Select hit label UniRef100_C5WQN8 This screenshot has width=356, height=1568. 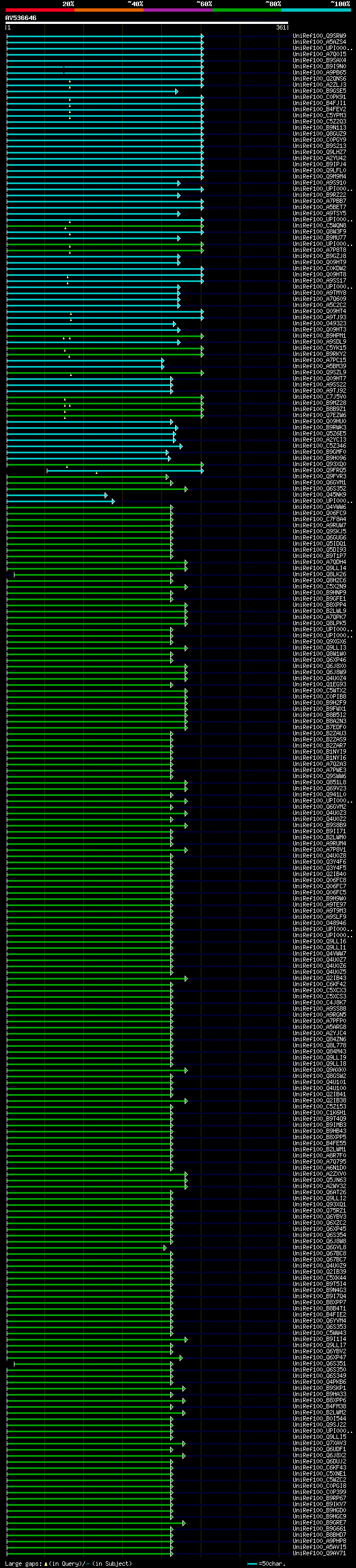[319, 225]
